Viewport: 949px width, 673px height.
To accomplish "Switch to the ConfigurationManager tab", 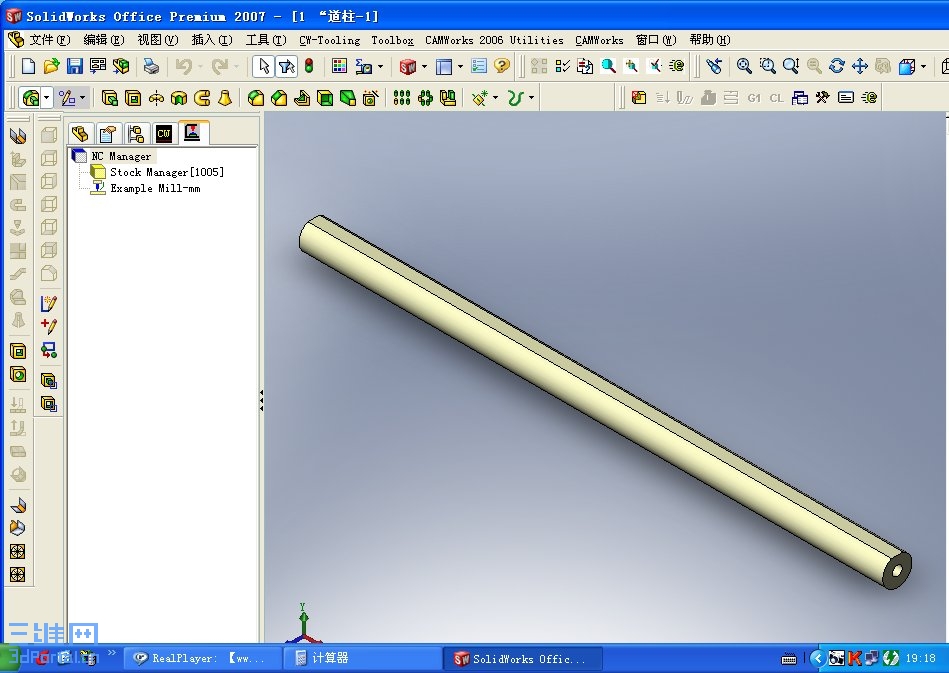I will click(136, 133).
